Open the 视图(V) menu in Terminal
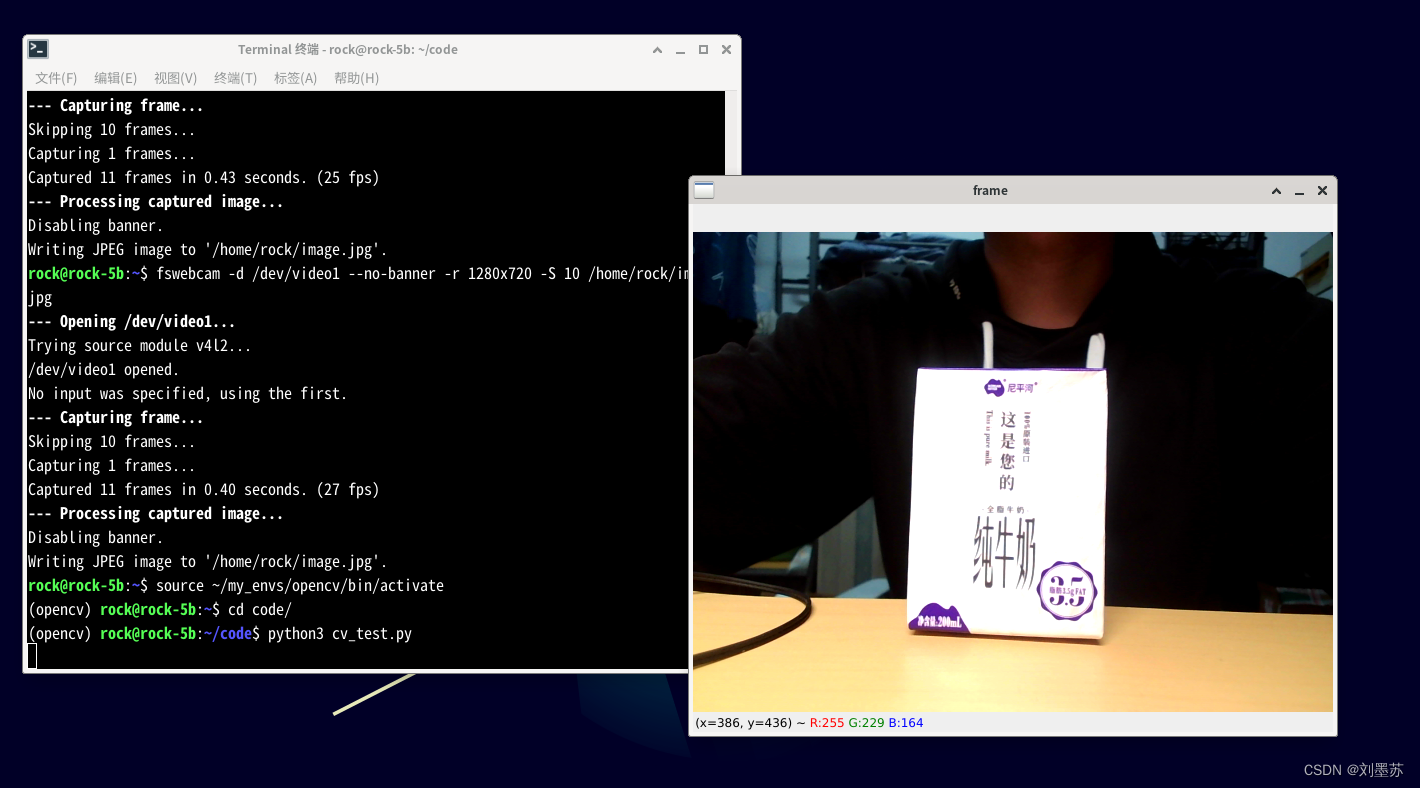 tap(175, 78)
